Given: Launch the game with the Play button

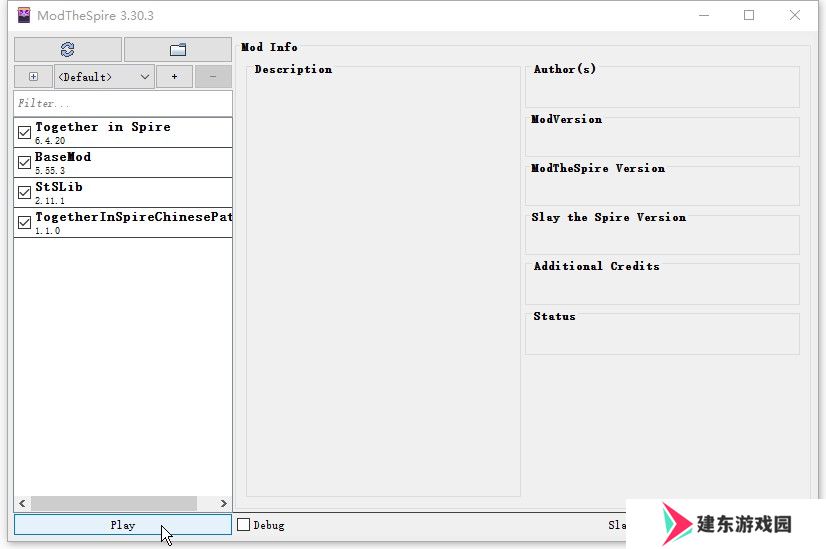Looking at the screenshot, I should click(123, 525).
